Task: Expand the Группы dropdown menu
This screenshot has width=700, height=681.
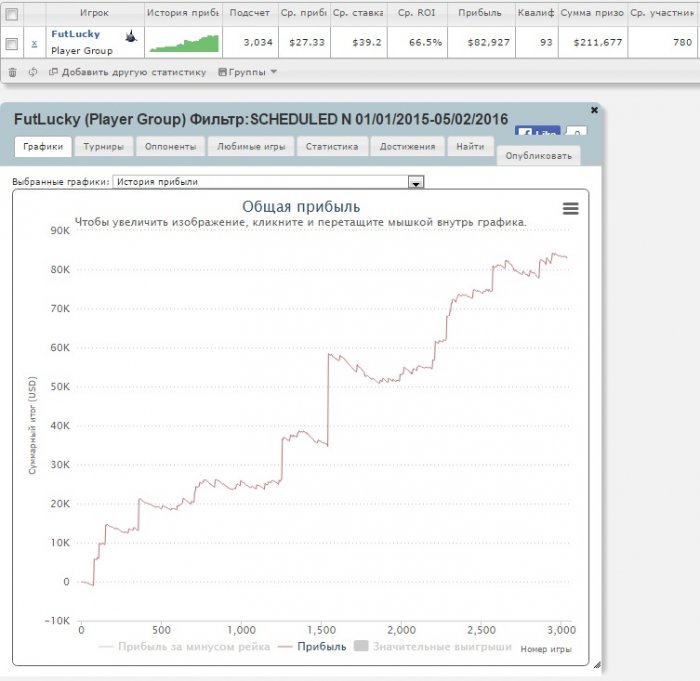Action: click(x=248, y=72)
